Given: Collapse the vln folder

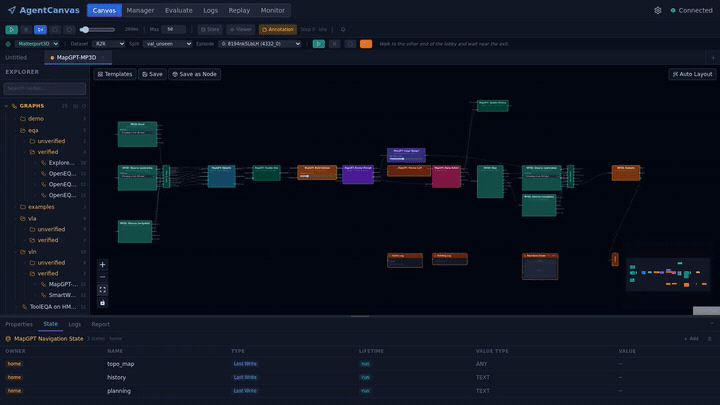Looking at the screenshot, I should click(32, 252).
